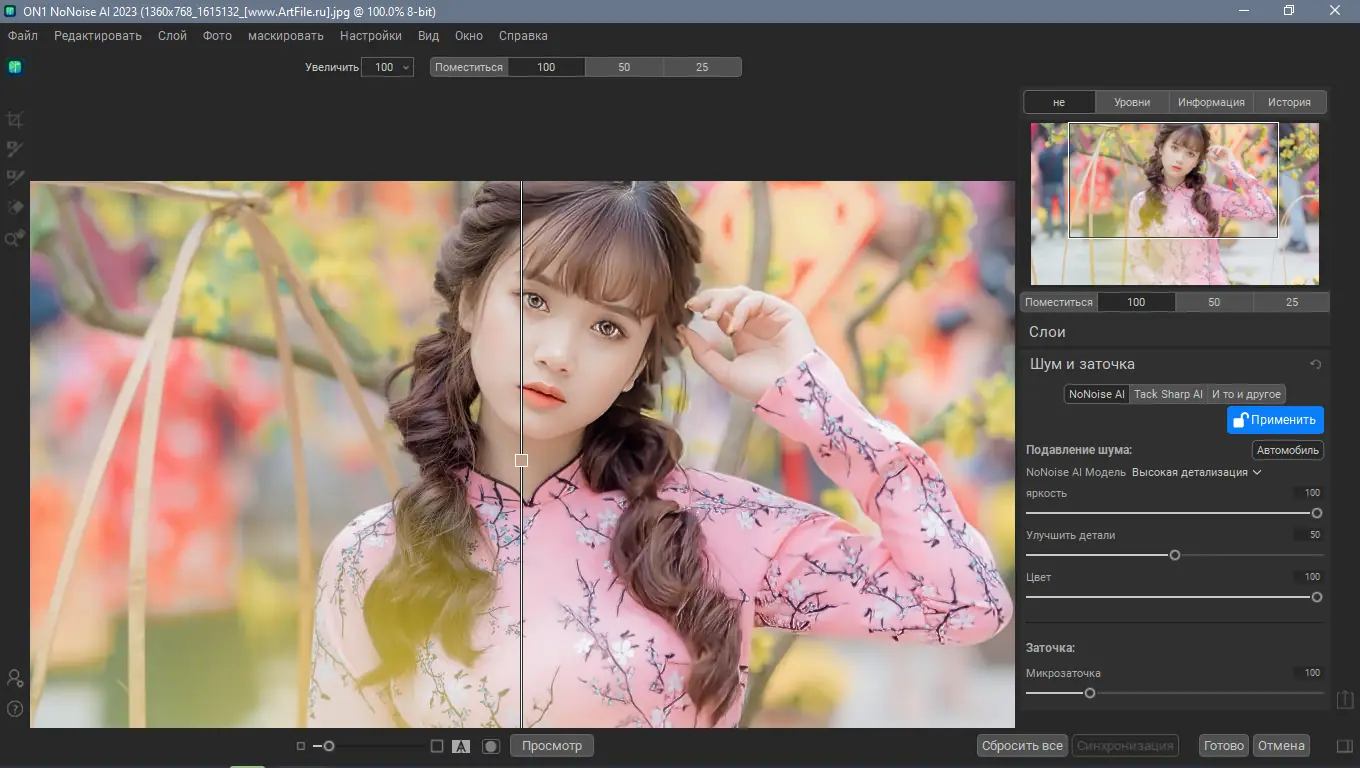Screen dimensions: 1360x768
Task: Click the Улучшить детали slider handle
Action: point(1175,555)
